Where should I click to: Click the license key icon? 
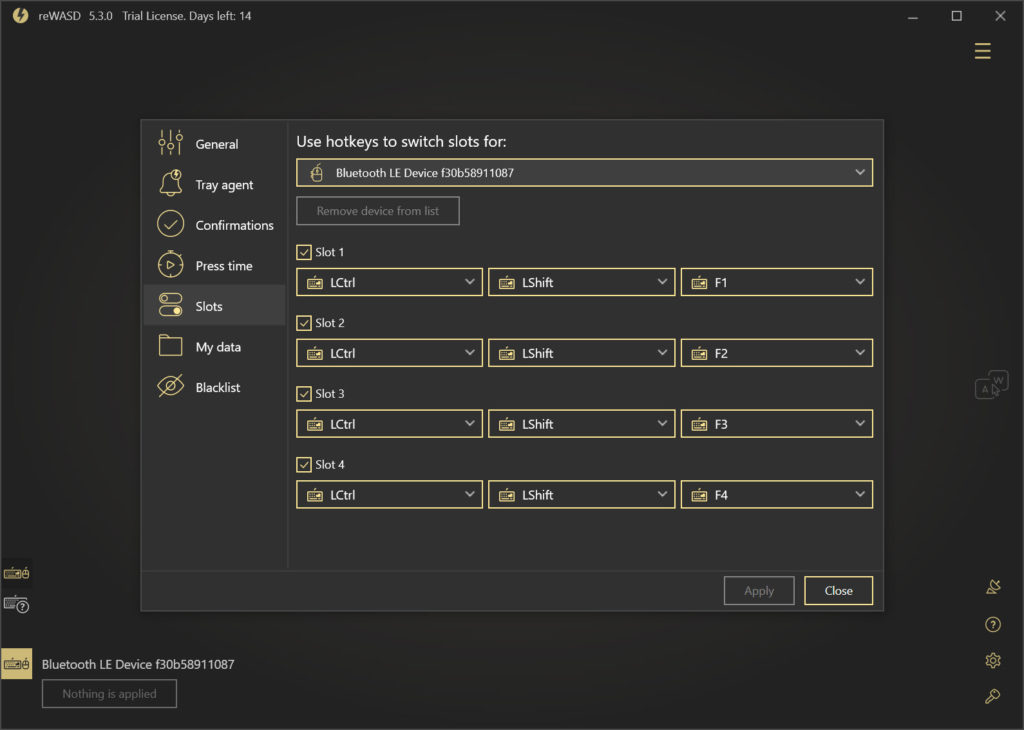click(993, 697)
